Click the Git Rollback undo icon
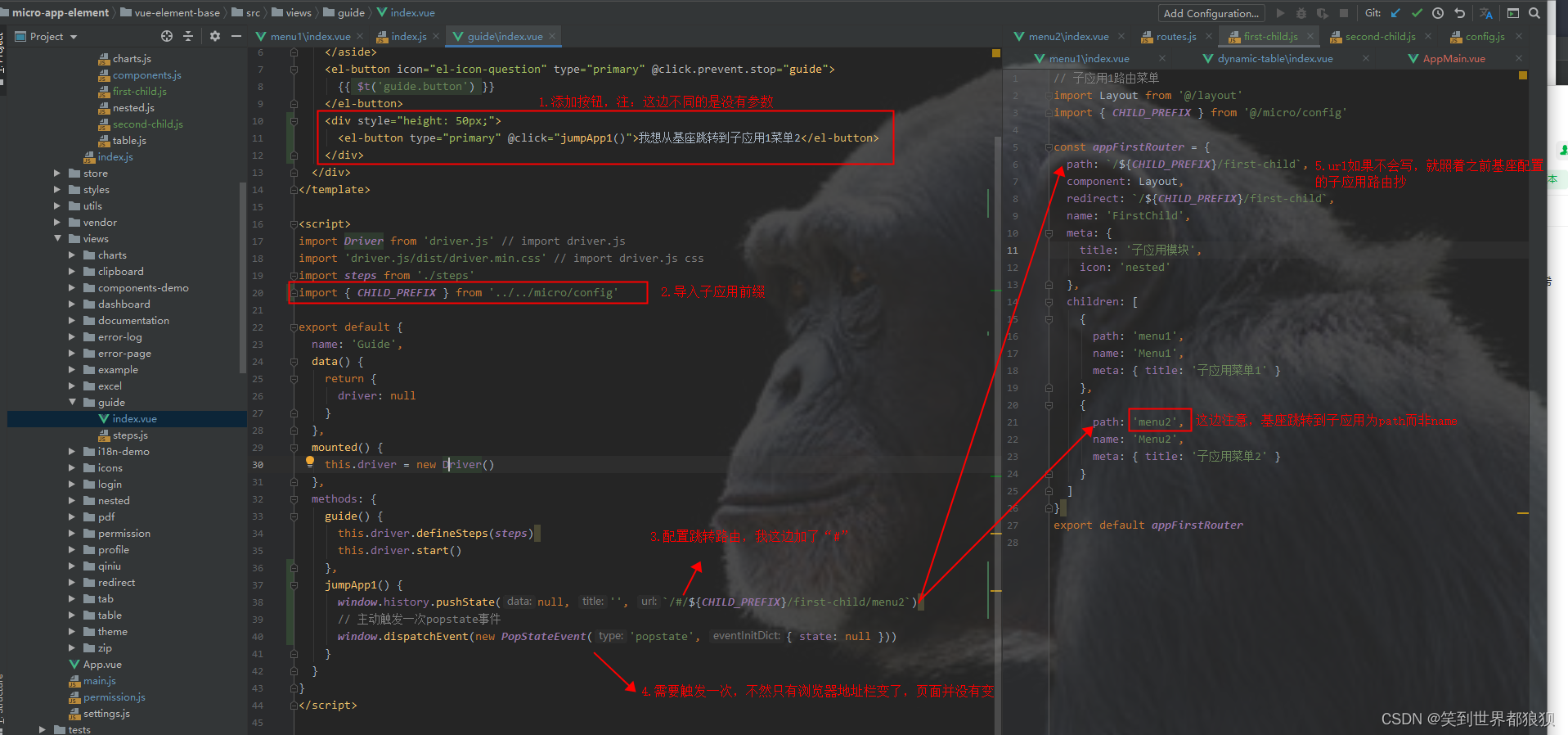1568x735 pixels. tap(1459, 13)
